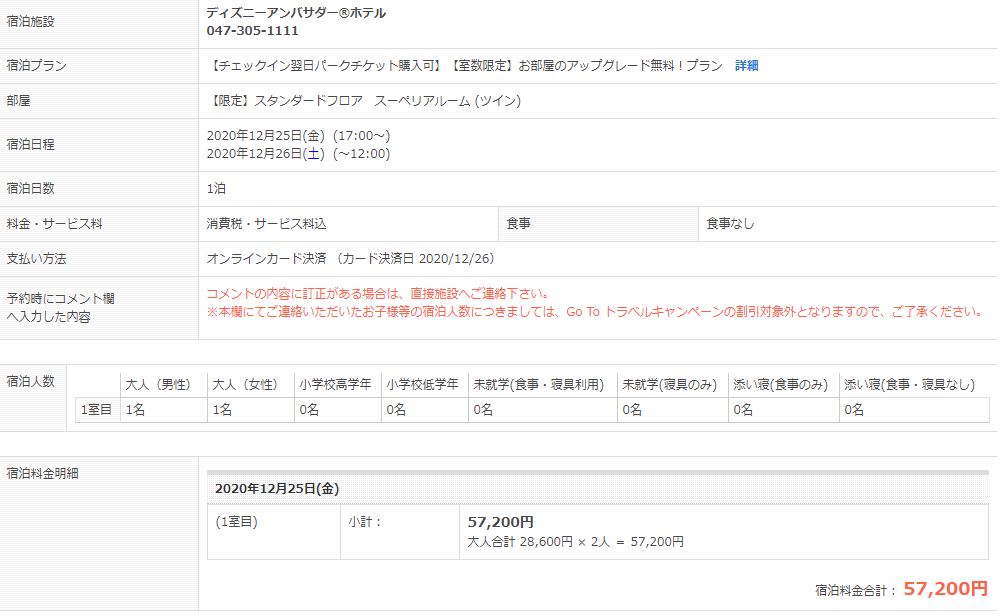Select the room type スーペリアルーム (ツイン)
1003x616 pixels.
tap(447, 101)
